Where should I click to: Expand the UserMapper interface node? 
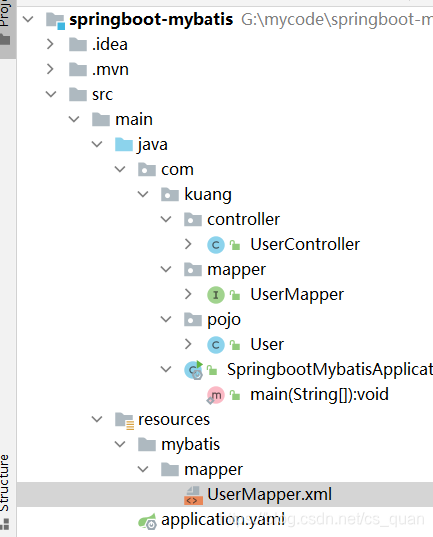[188, 294]
